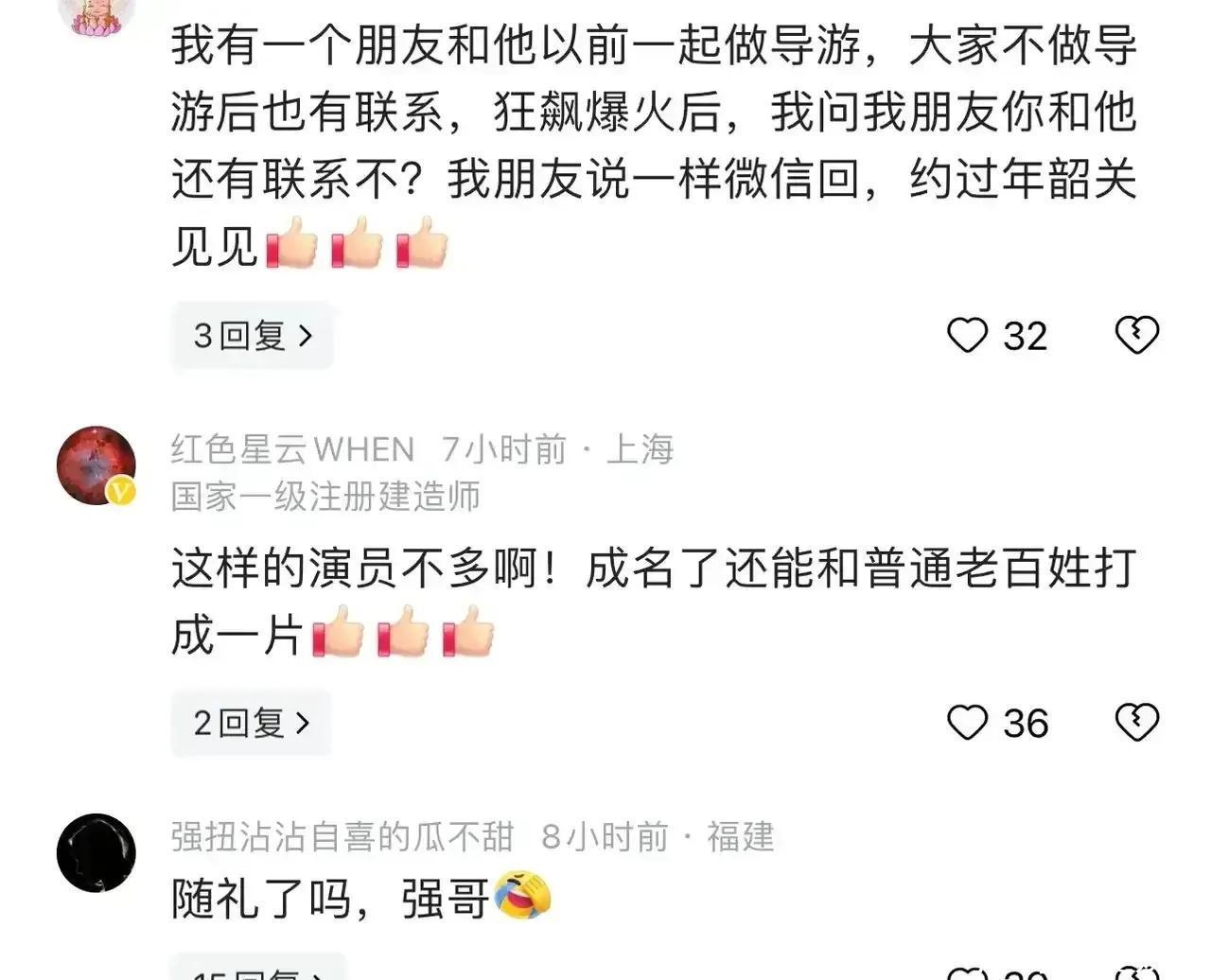Open username 红色星云WHEN

tap(292, 448)
